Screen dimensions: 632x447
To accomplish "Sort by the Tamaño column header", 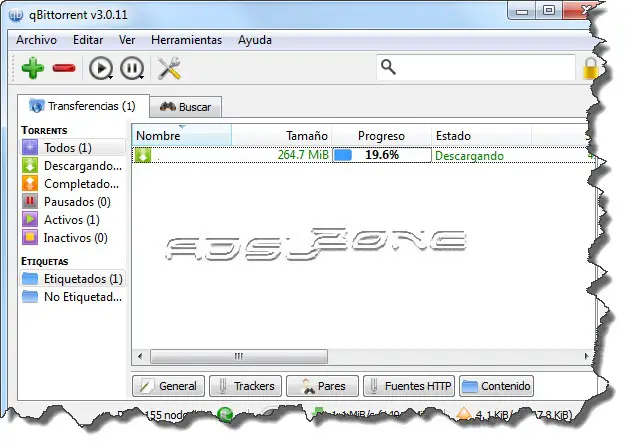I will [x=281, y=136].
